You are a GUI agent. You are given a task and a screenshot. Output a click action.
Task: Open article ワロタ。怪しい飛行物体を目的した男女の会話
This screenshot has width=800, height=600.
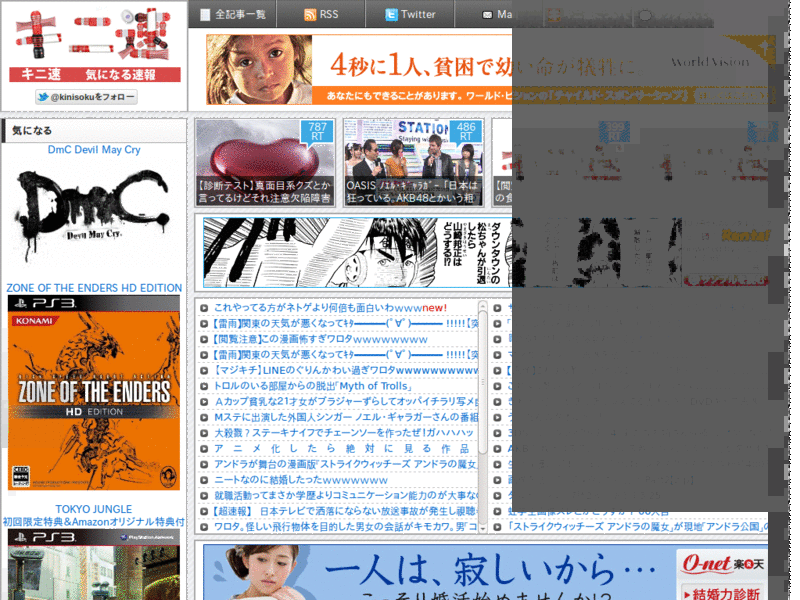[345, 527]
